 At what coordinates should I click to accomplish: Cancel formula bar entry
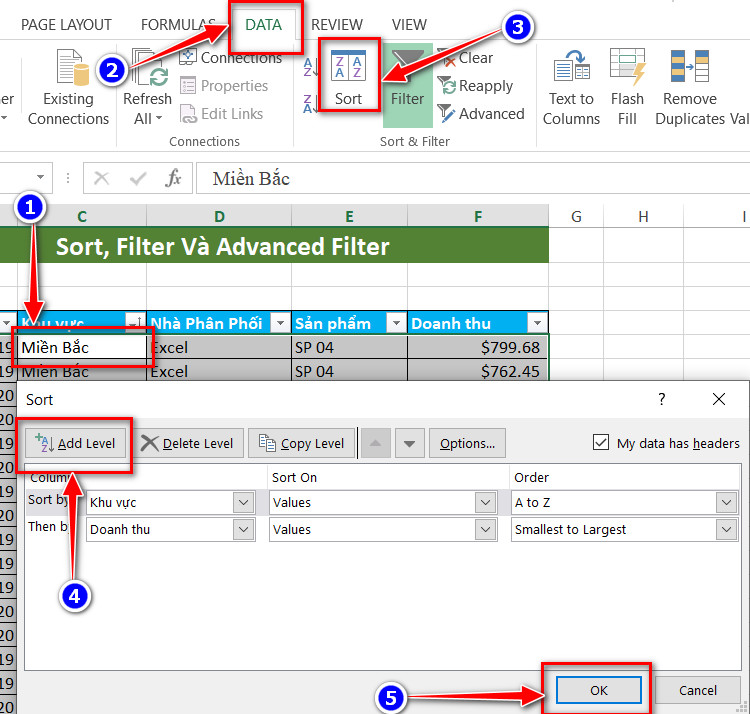(x=101, y=178)
